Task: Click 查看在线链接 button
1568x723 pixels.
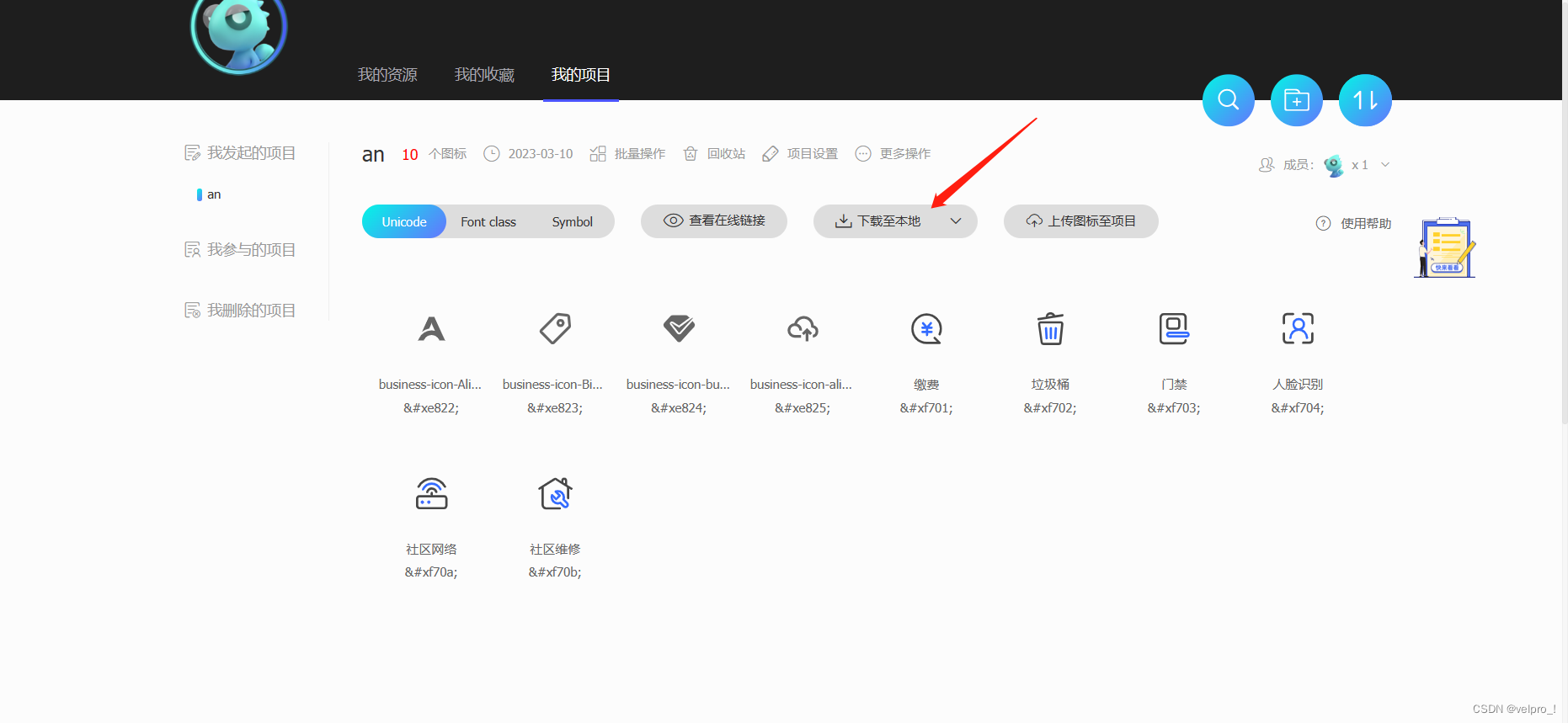Action: (x=714, y=221)
